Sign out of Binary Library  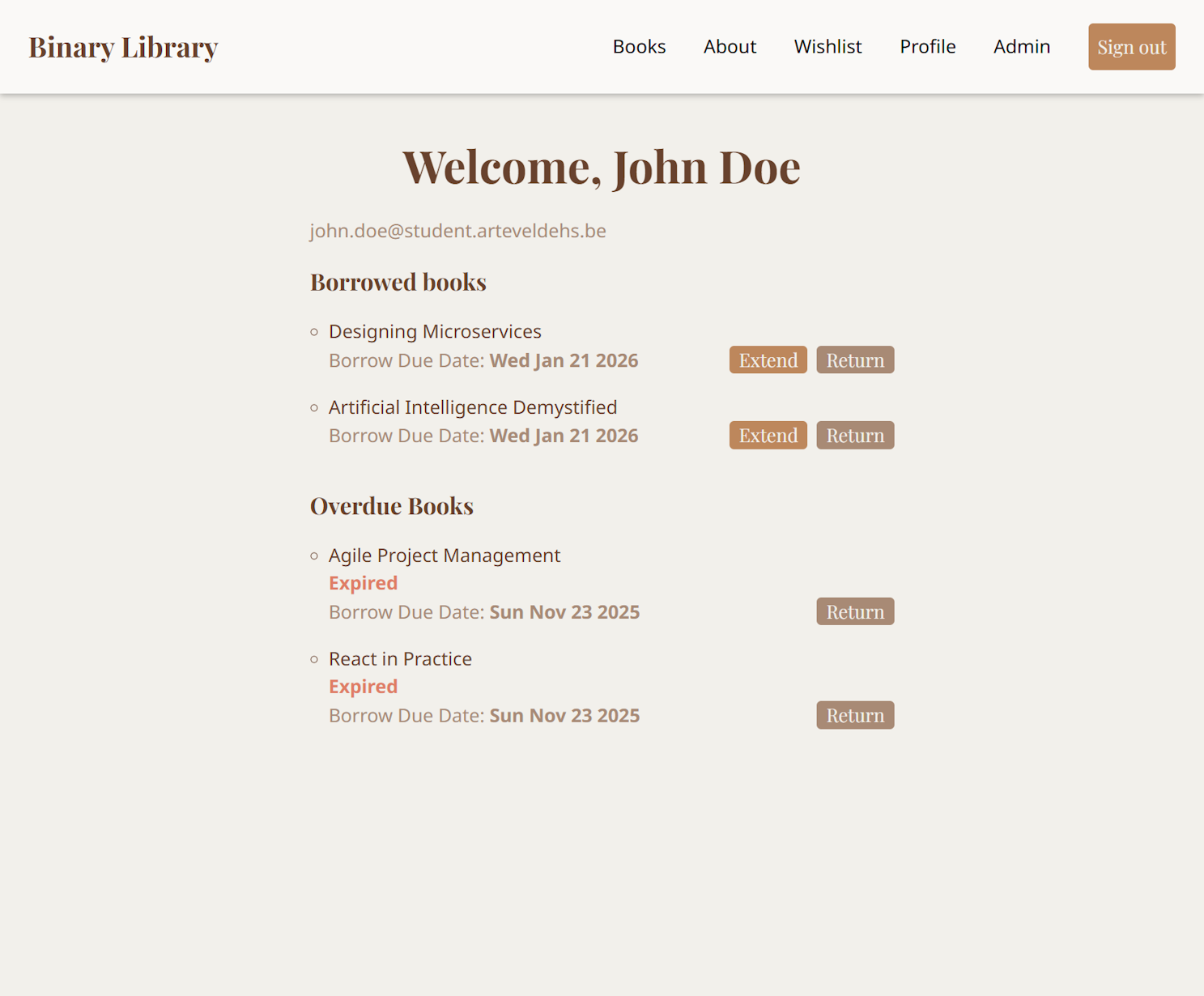point(1131,46)
